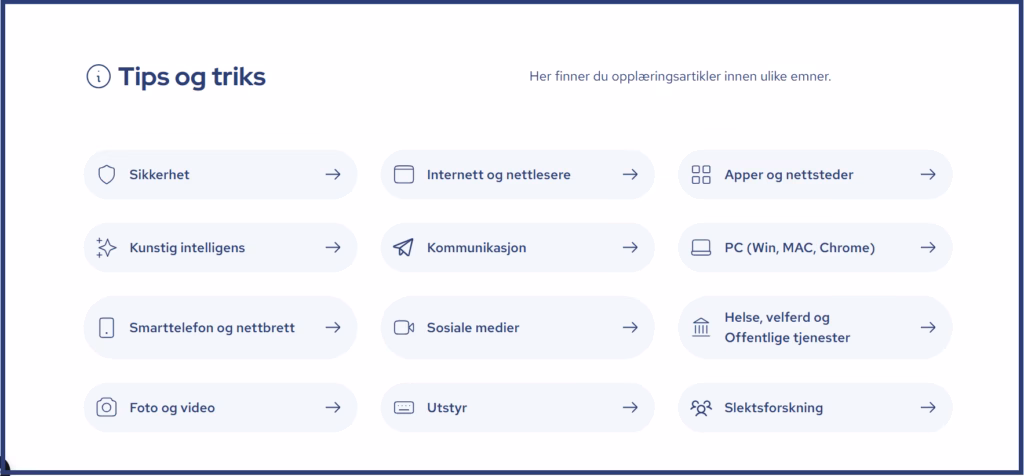Click the arrow on the Slektsforskning card
The width and height of the screenshot is (1024, 476).
(x=928, y=408)
